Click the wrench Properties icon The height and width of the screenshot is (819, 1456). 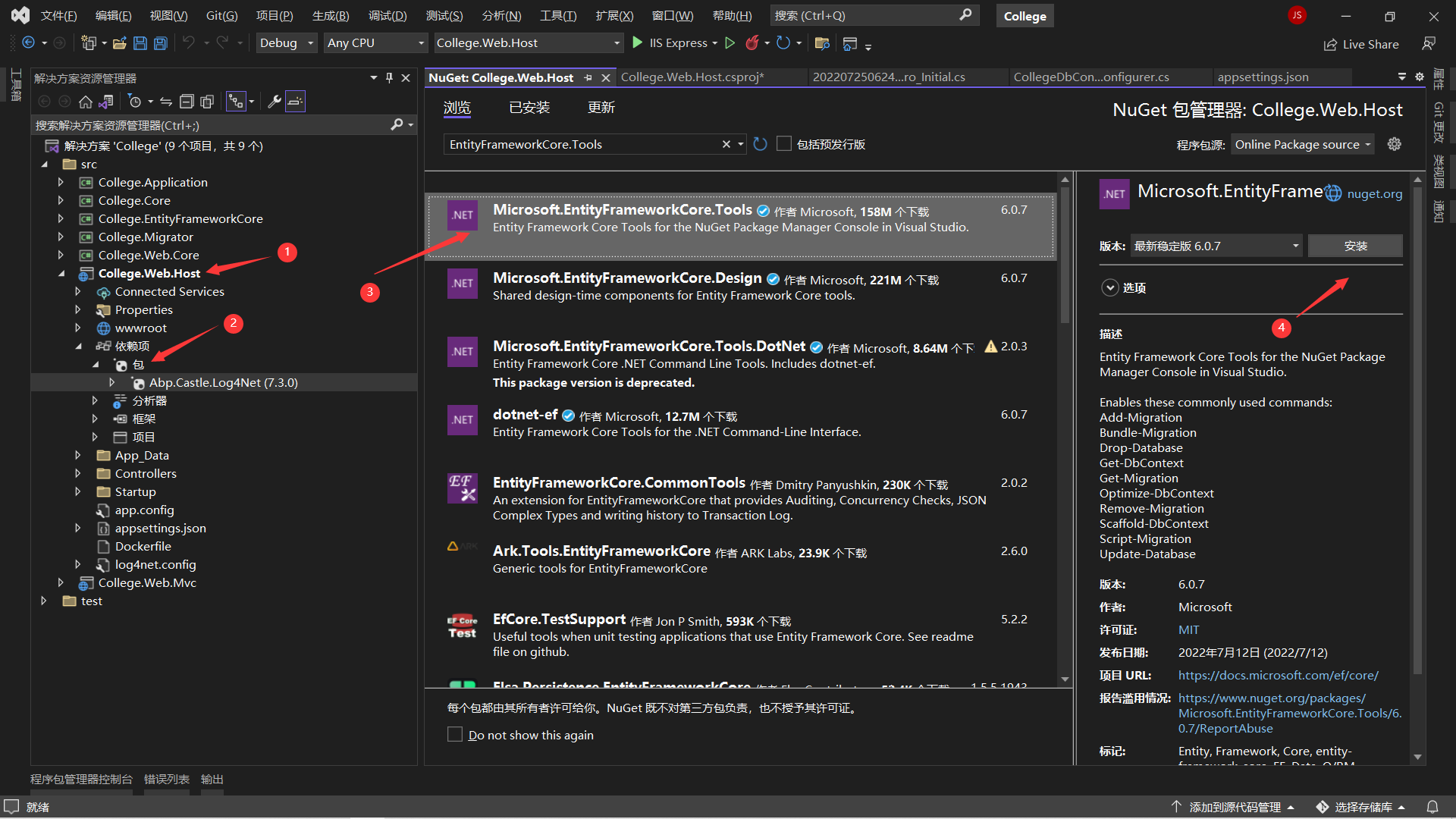(275, 102)
